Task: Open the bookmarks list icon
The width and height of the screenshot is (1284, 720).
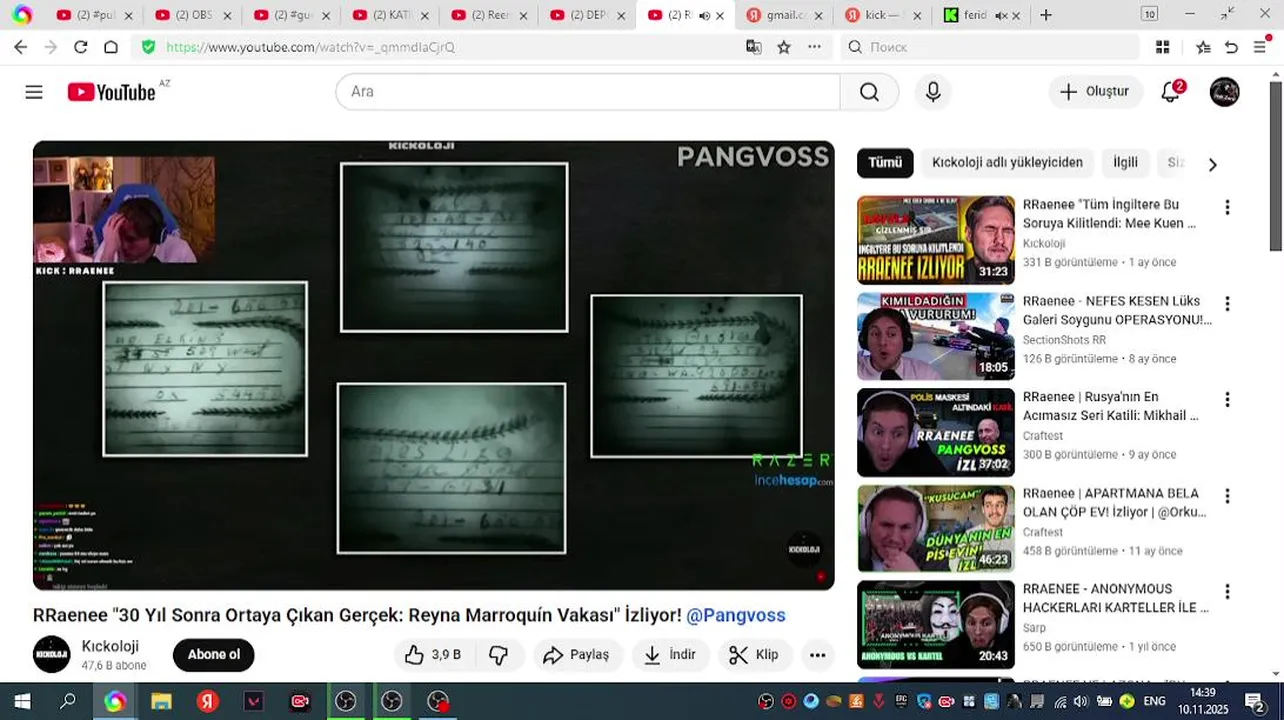Action: tap(1204, 47)
